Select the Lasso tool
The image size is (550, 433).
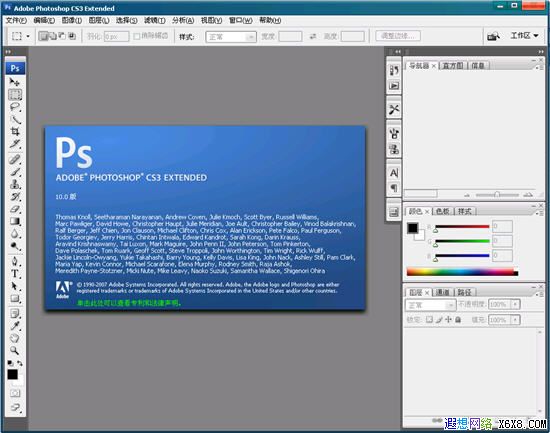[x=15, y=107]
